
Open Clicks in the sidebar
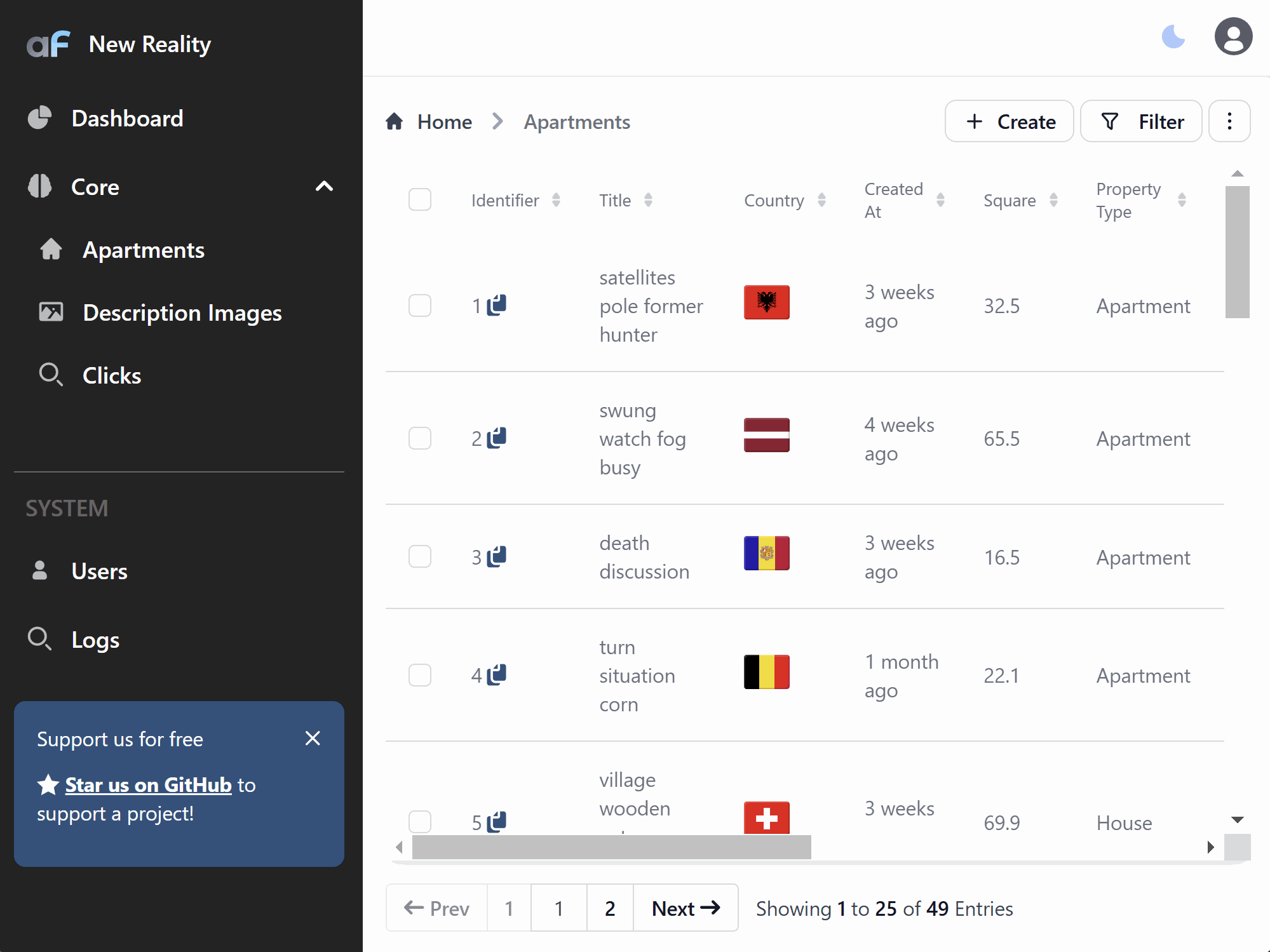pos(179,375)
